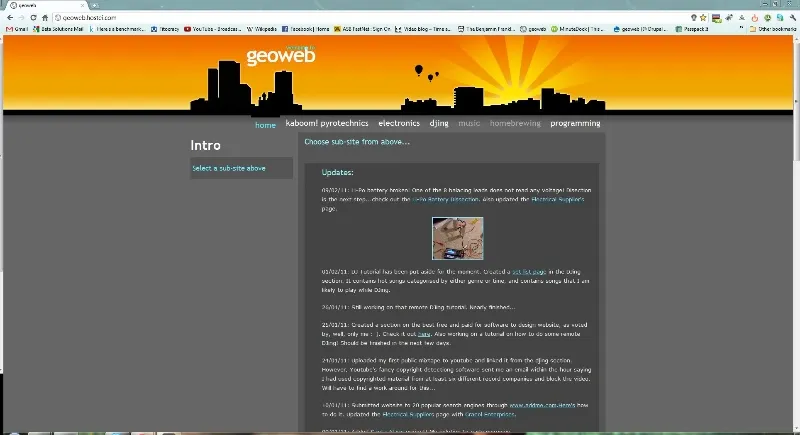Expand the Other bookmarks folder
800x435 pixels.
click(x=773, y=30)
